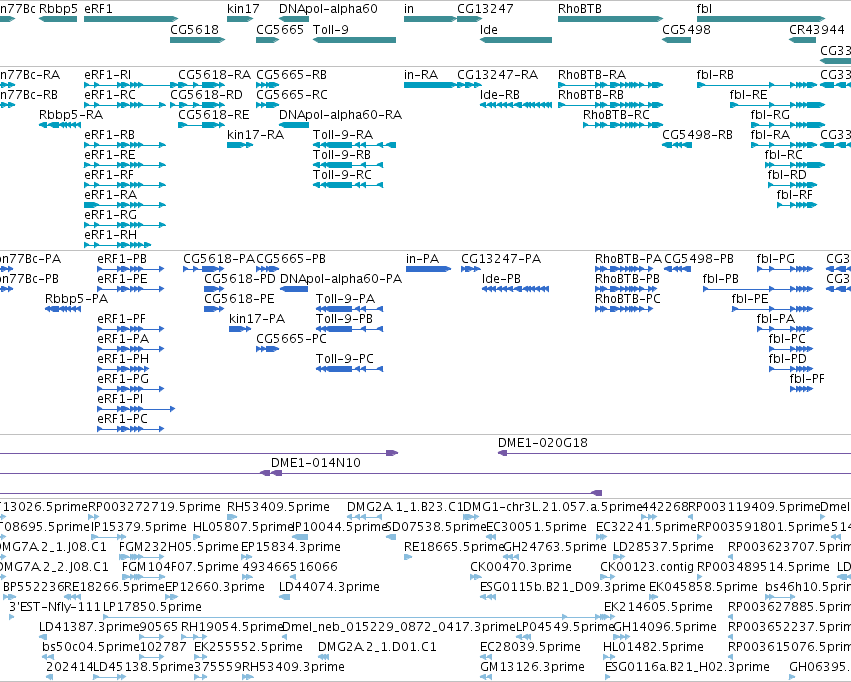Open the EK255552.5prime EST label
This screenshot has width=851, height=682.
coord(248,647)
